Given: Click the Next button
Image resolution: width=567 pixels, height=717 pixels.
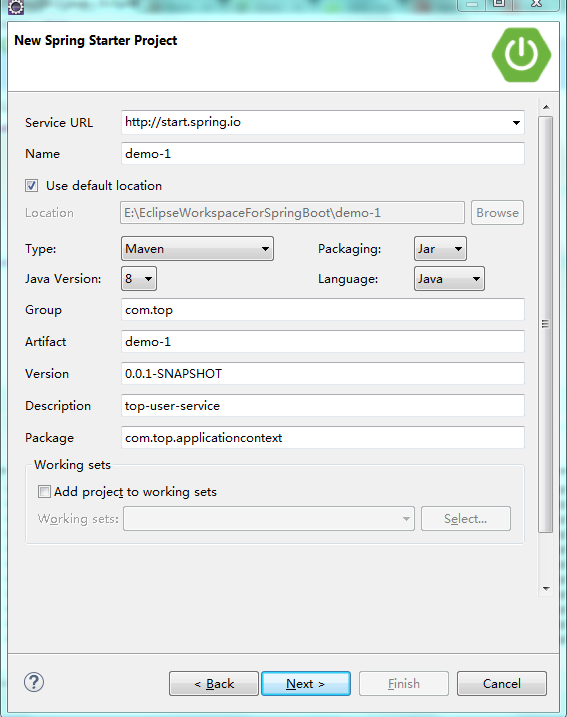Looking at the screenshot, I should [306, 684].
